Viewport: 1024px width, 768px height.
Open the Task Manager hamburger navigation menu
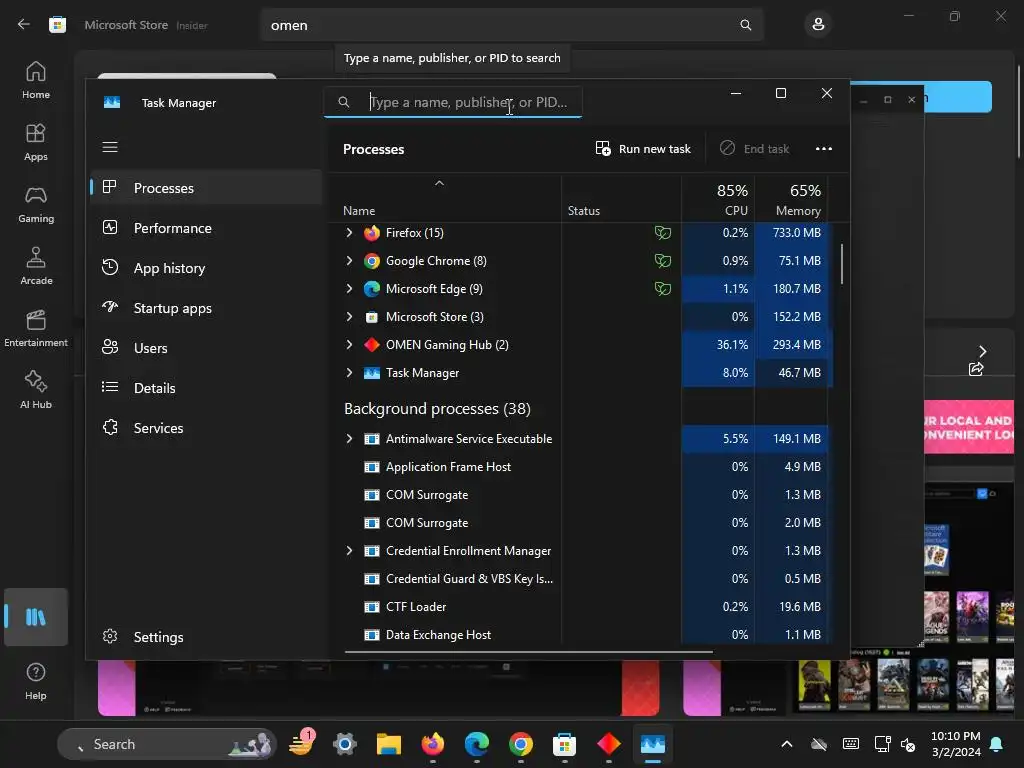110,147
